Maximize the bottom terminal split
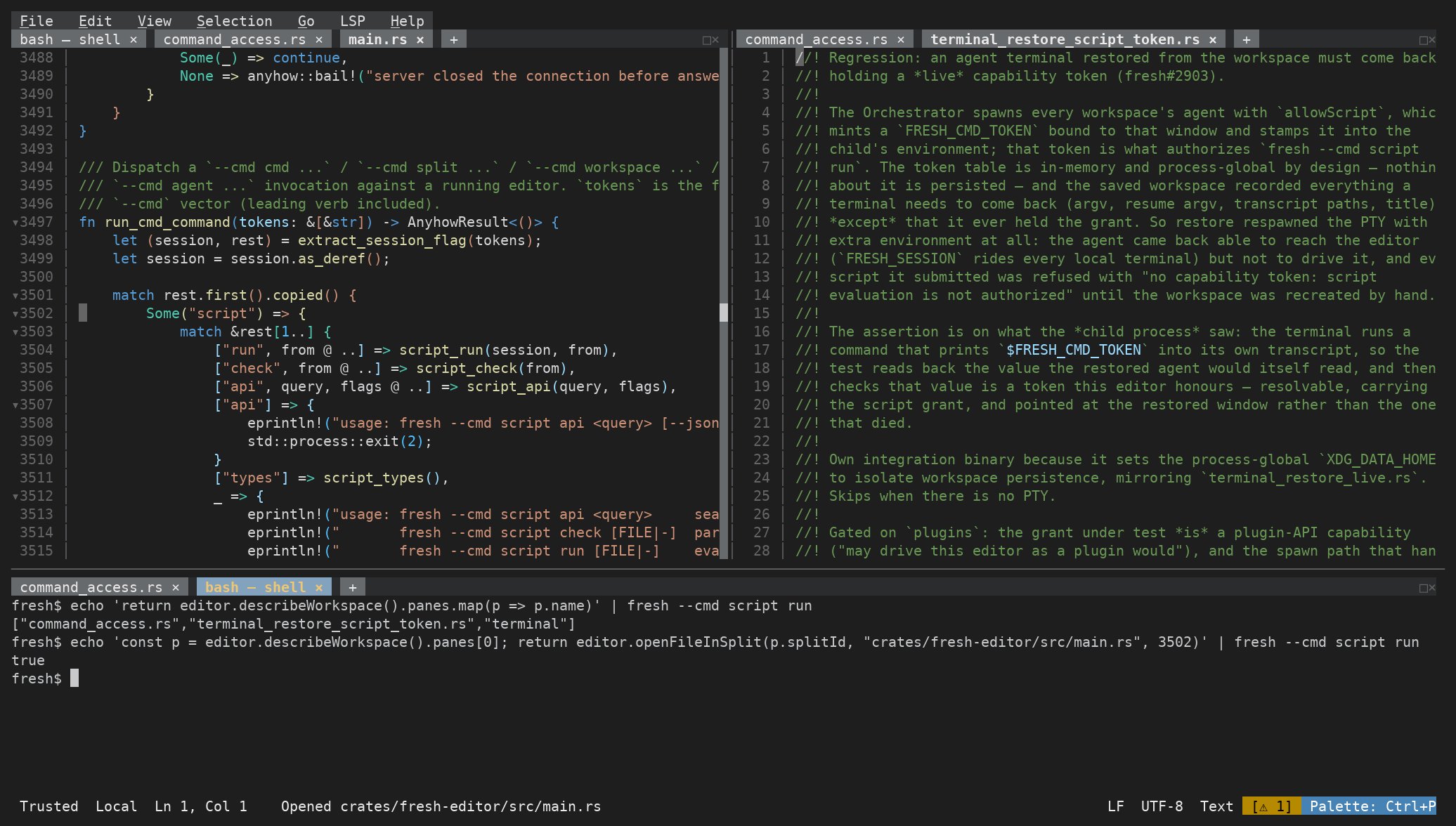The width and height of the screenshot is (1456, 826). point(1424,588)
